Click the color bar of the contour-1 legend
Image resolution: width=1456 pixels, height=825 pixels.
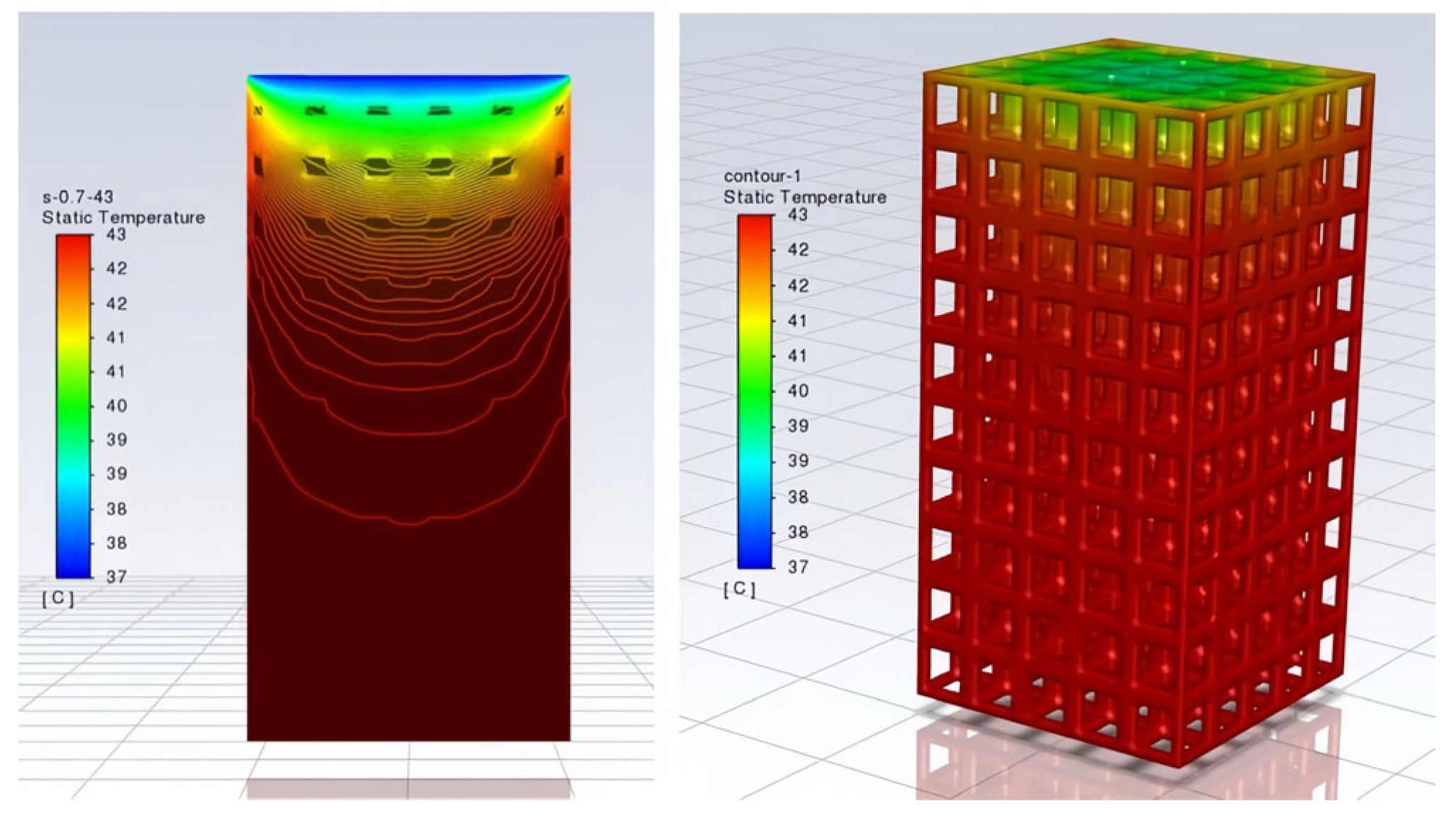(755, 392)
